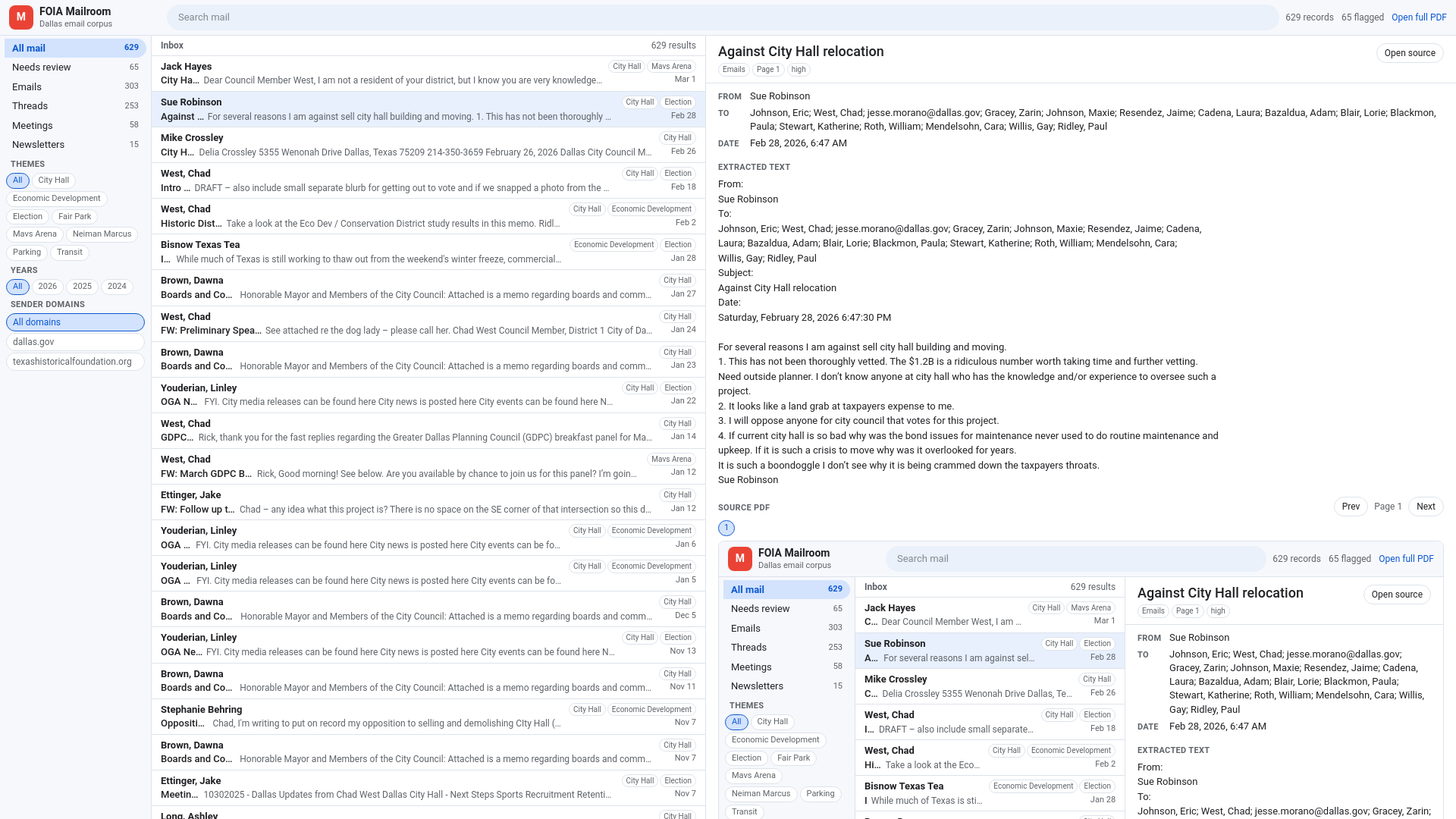Open West, Chad Historic Dist email

click(x=428, y=216)
